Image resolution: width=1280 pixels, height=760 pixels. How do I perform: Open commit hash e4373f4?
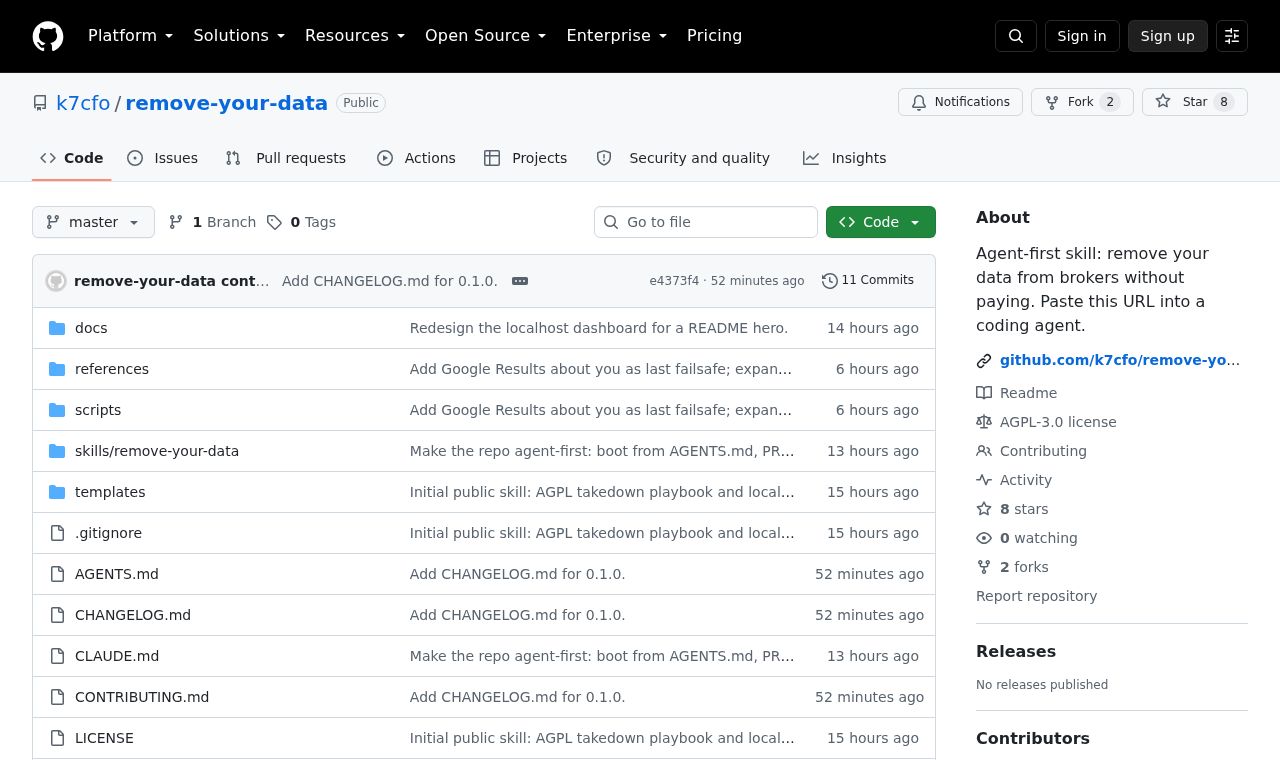click(674, 281)
